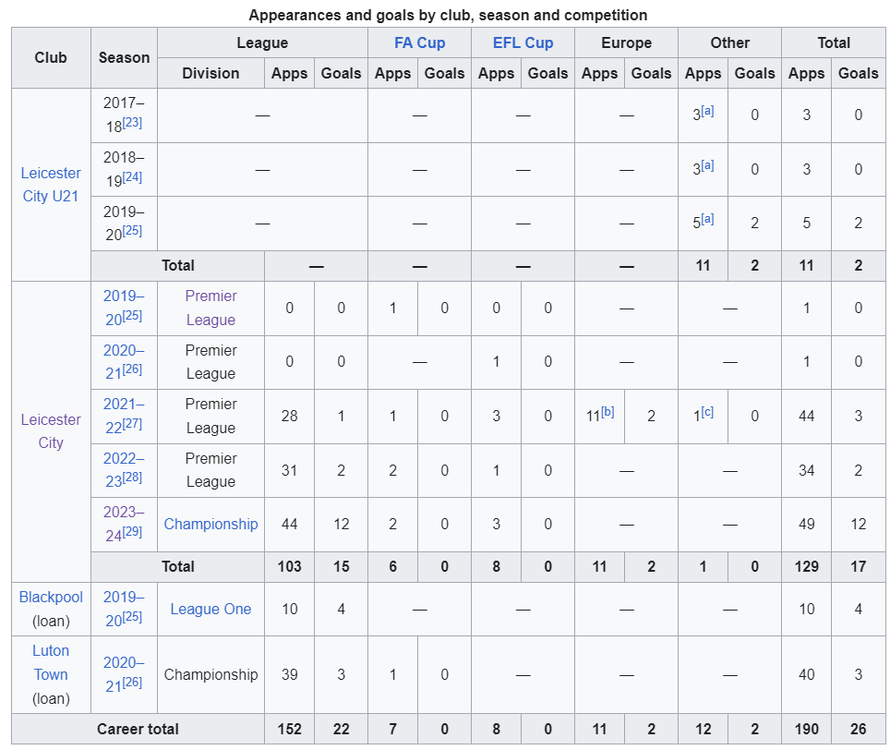The image size is (890, 750).
Task: Open footnote [a] in the 2018–19 row
Action: click(707, 165)
